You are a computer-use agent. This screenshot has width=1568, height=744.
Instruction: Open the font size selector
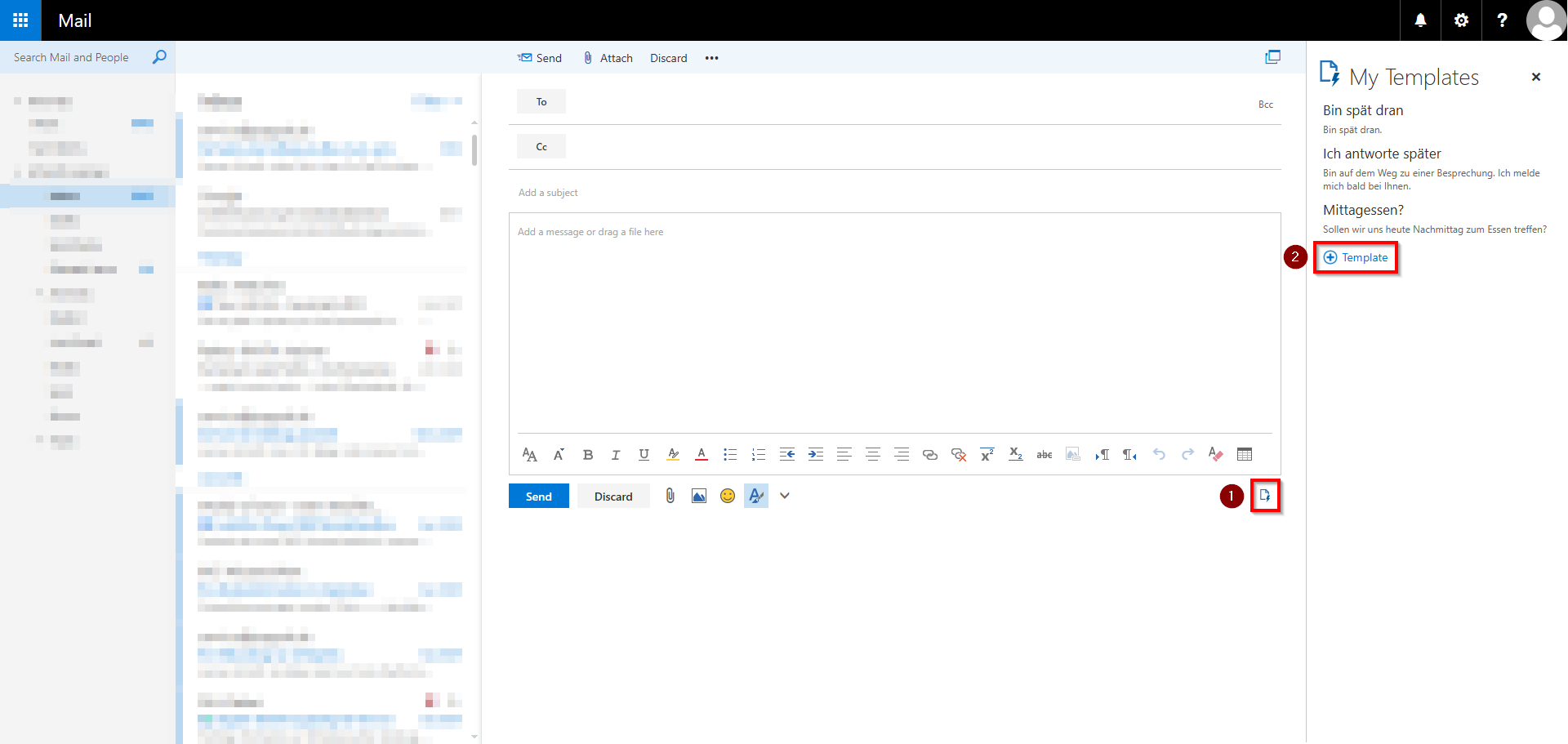point(559,455)
